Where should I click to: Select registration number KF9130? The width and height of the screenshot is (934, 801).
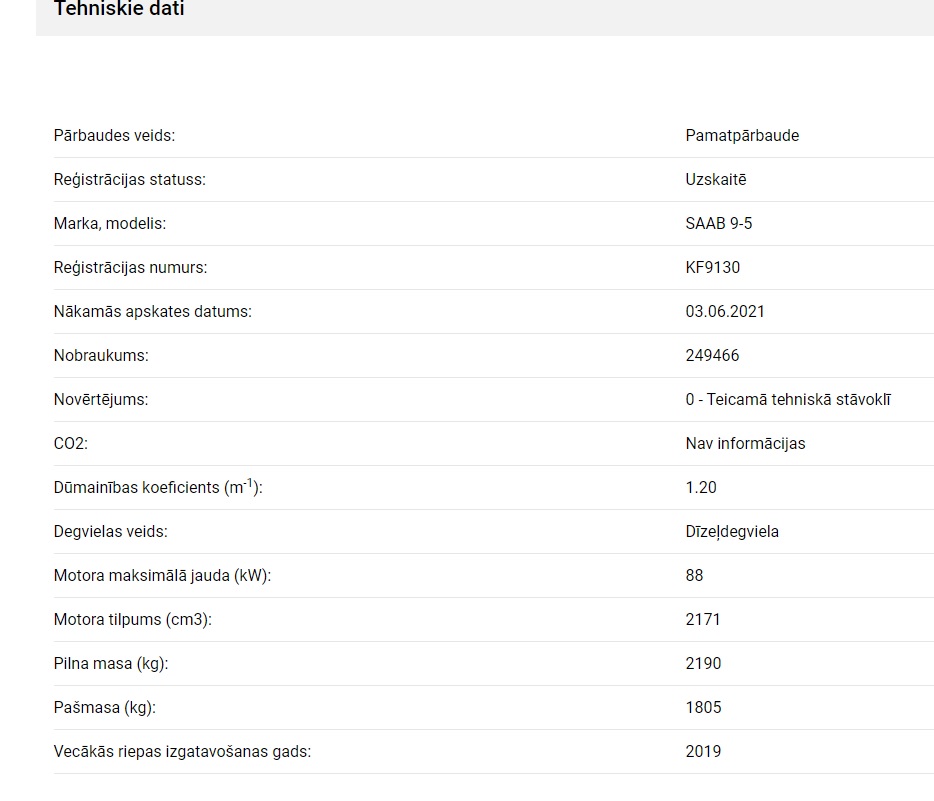[x=712, y=268]
